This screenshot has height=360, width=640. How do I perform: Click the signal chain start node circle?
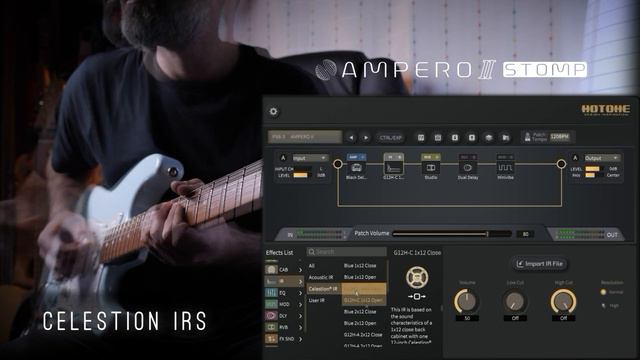[x=338, y=164]
